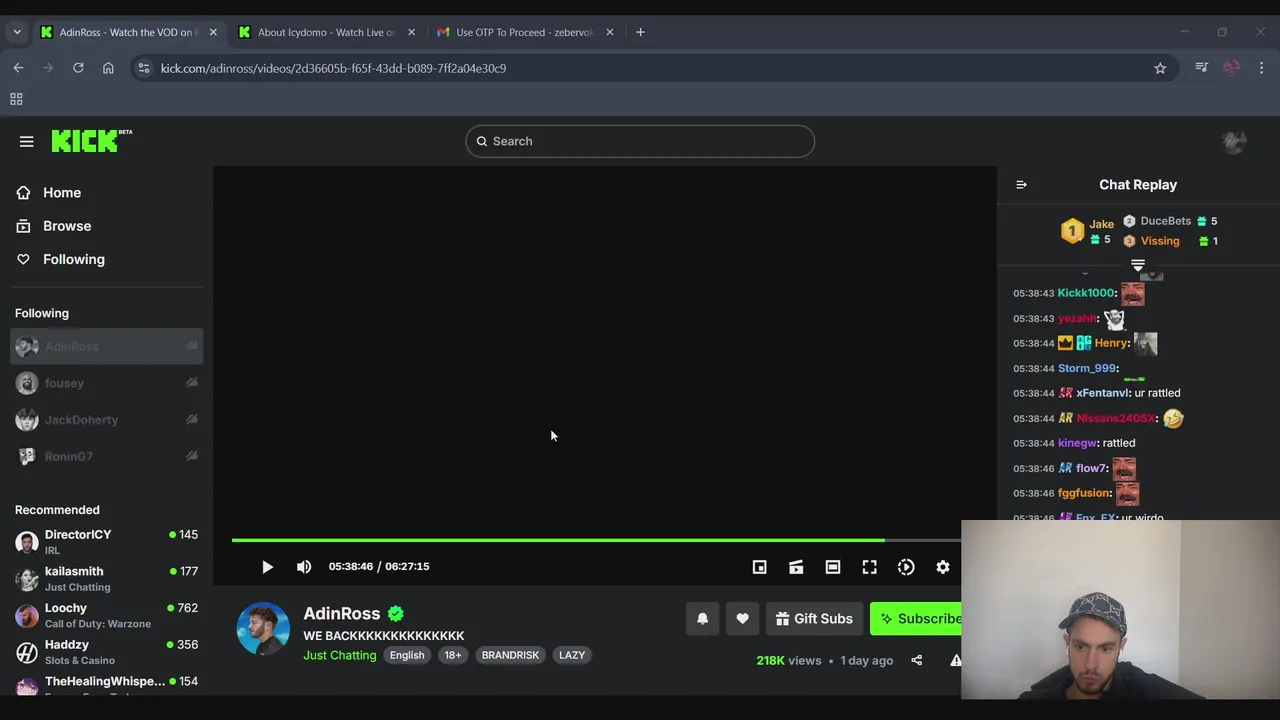Open the Kick hamburger menu
The height and width of the screenshot is (720, 1280).
point(27,141)
